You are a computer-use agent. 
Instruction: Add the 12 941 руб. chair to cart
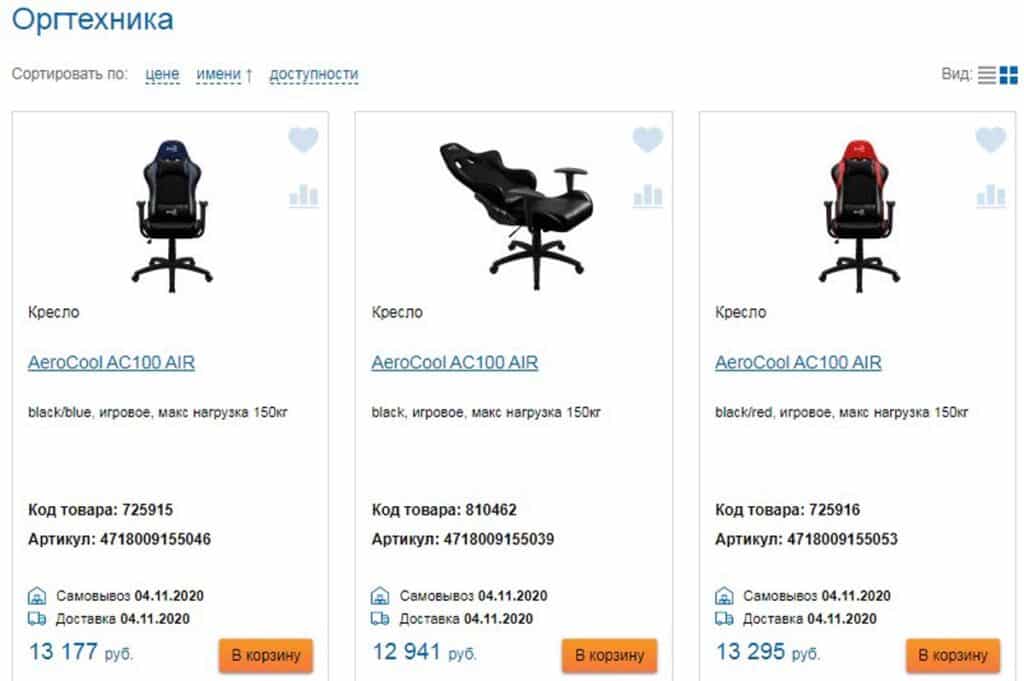tap(609, 655)
